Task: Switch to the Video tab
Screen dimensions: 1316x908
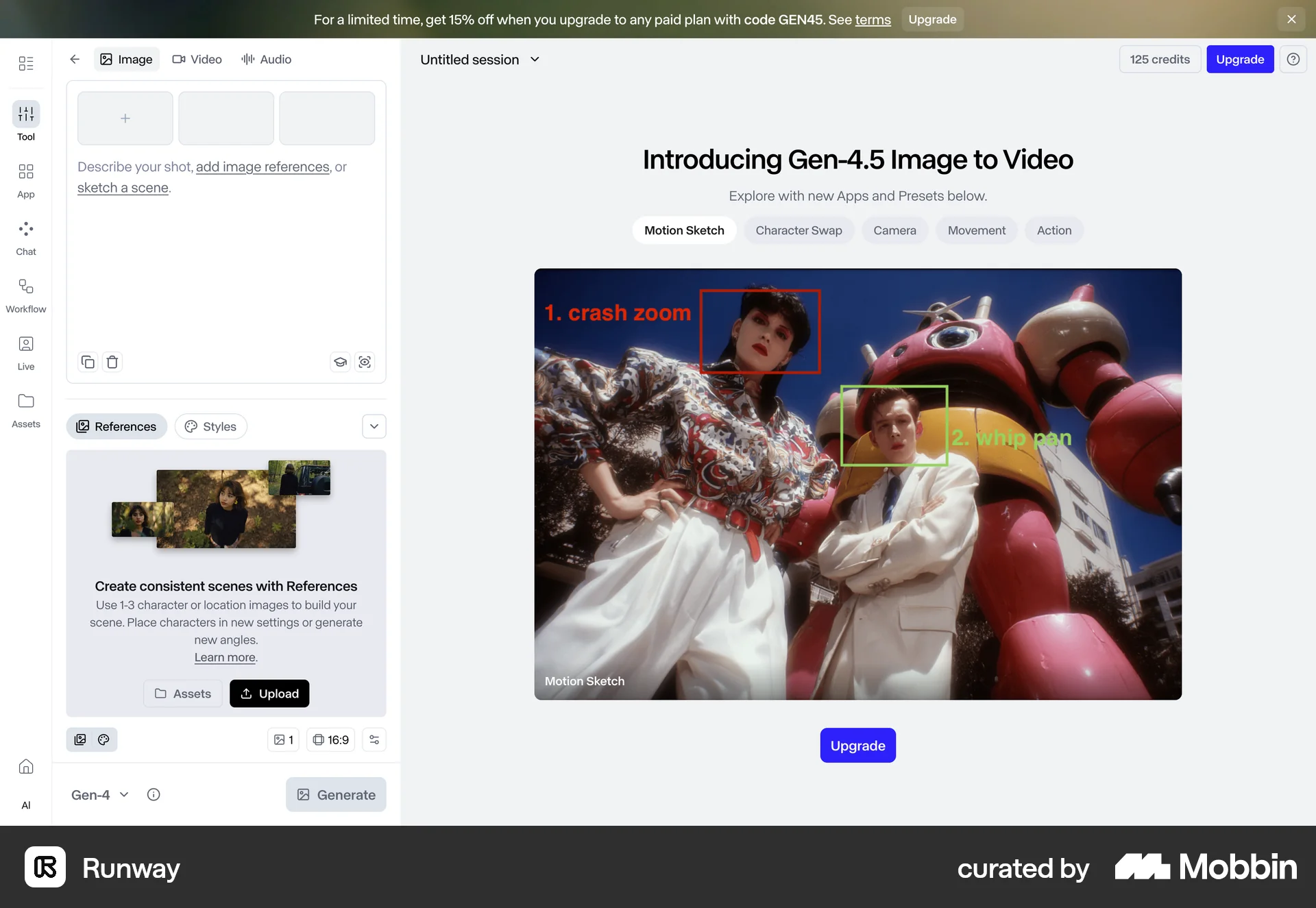Action: (197, 59)
